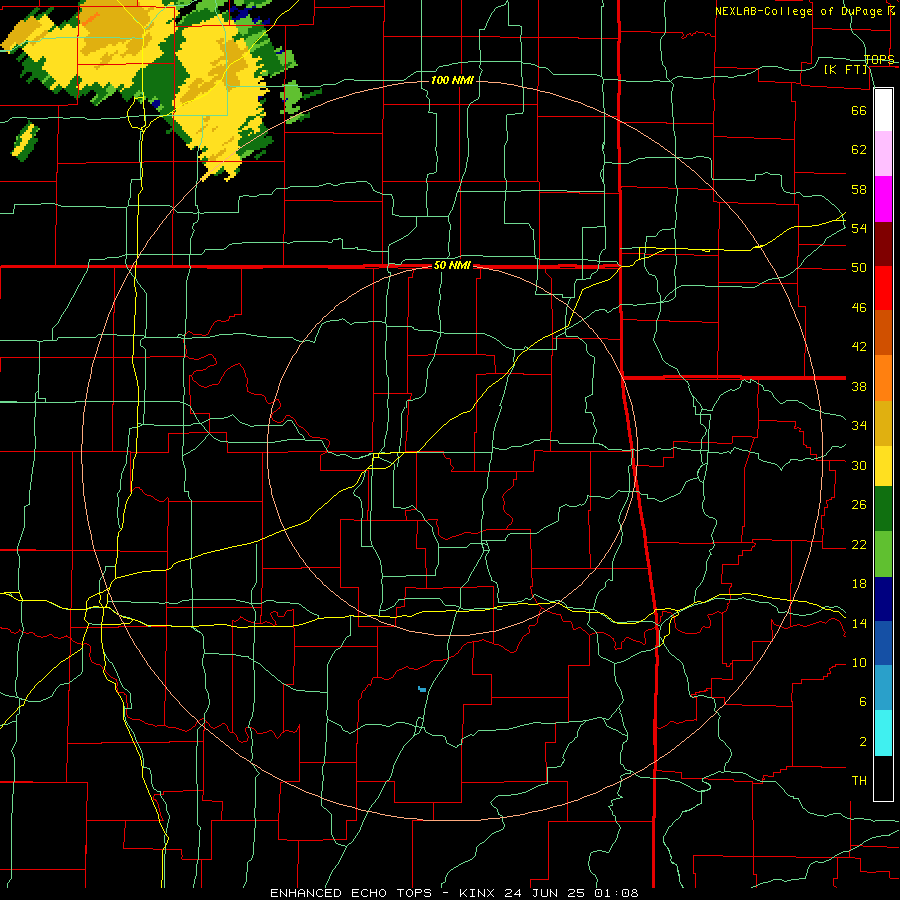900x900 pixels.
Task: Click the '46' legend value
Action: pyautogui.click(x=859, y=308)
